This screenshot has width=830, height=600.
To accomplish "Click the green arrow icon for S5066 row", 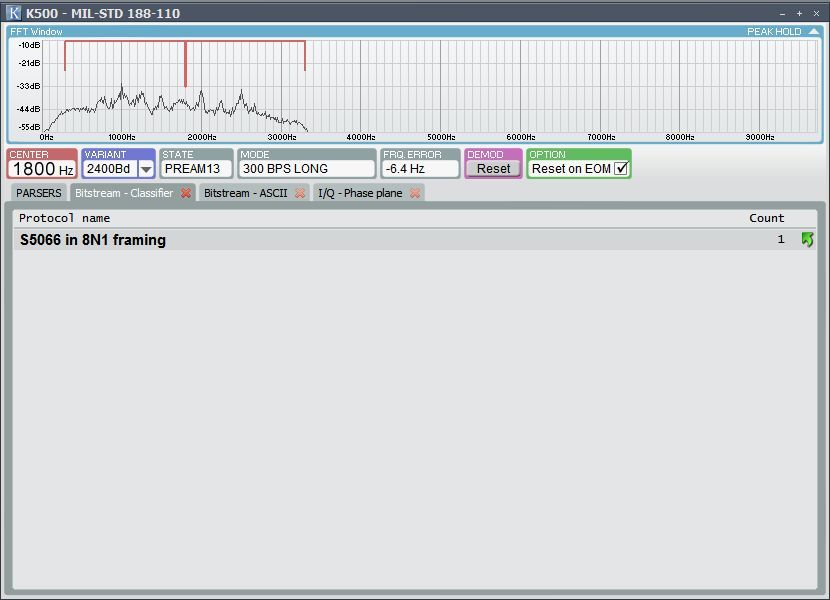I will [807, 240].
